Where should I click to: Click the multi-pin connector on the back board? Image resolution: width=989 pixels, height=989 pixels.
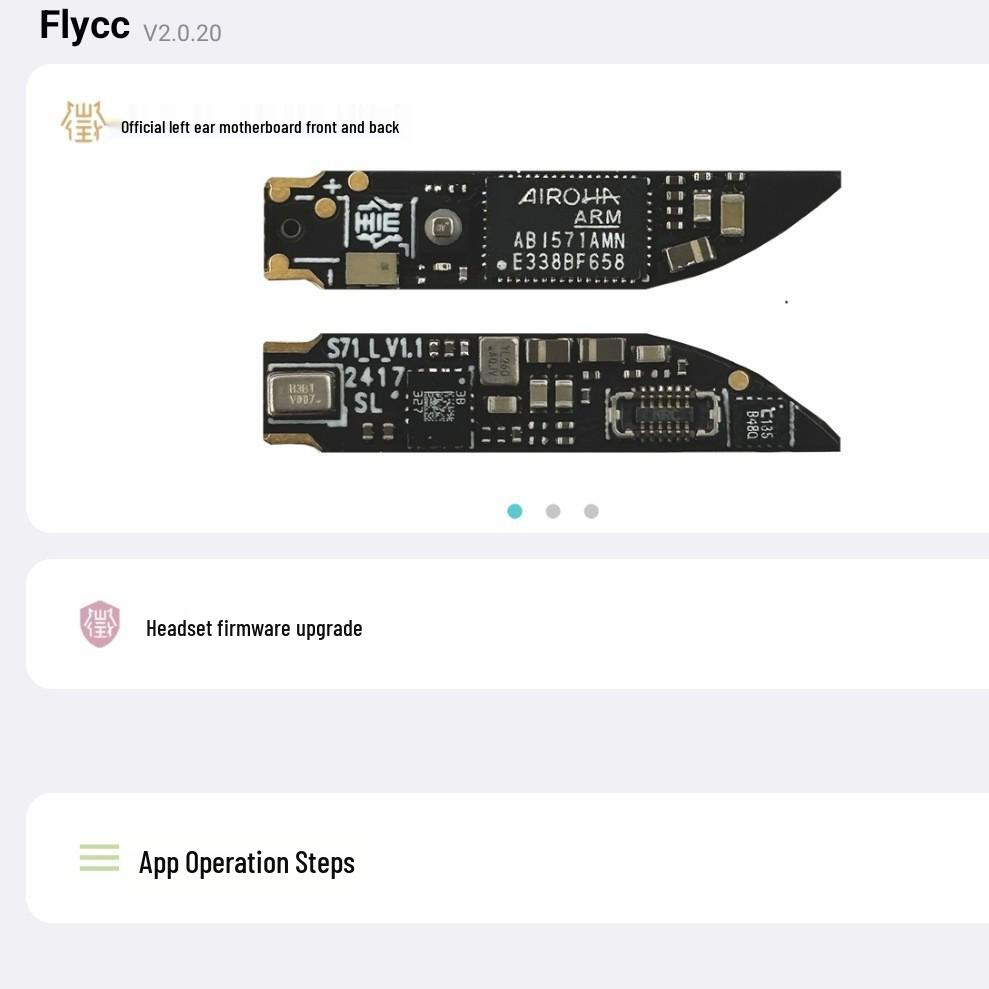click(x=664, y=413)
